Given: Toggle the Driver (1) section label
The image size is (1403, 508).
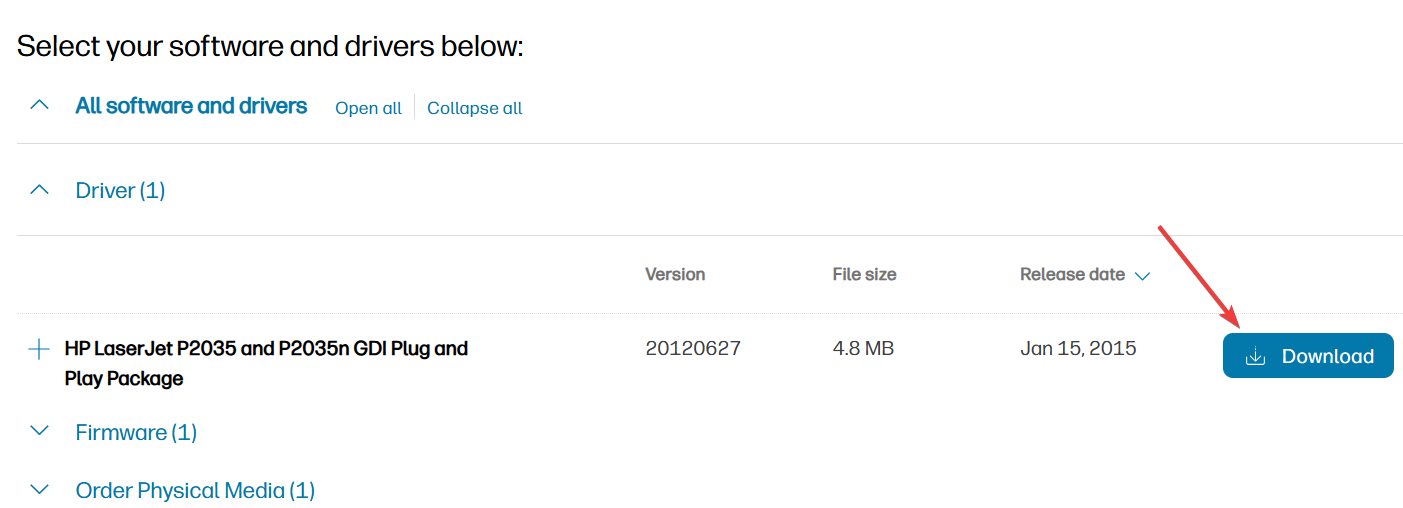Looking at the screenshot, I should click(x=120, y=190).
